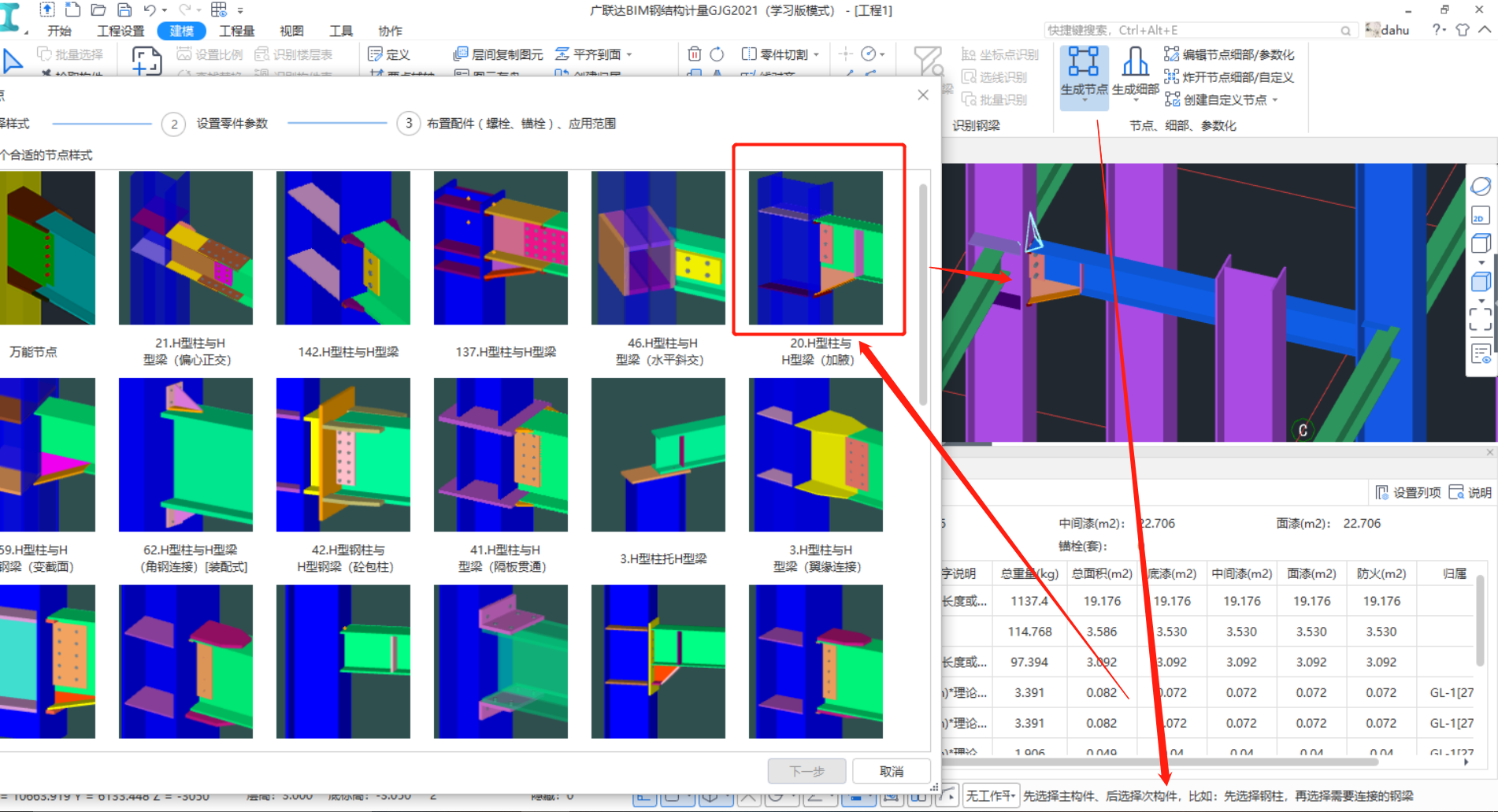Select thumbnail 137.H型柱与H型梁

click(501, 247)
